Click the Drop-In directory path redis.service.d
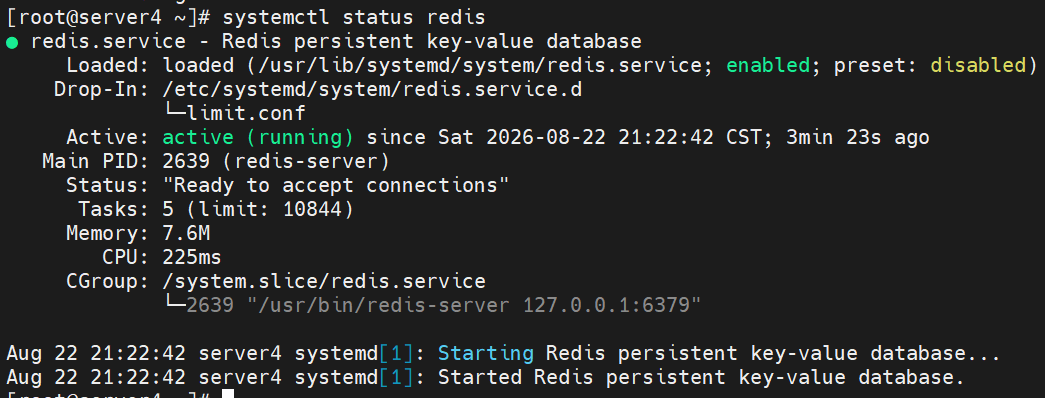 pos(372,89)
